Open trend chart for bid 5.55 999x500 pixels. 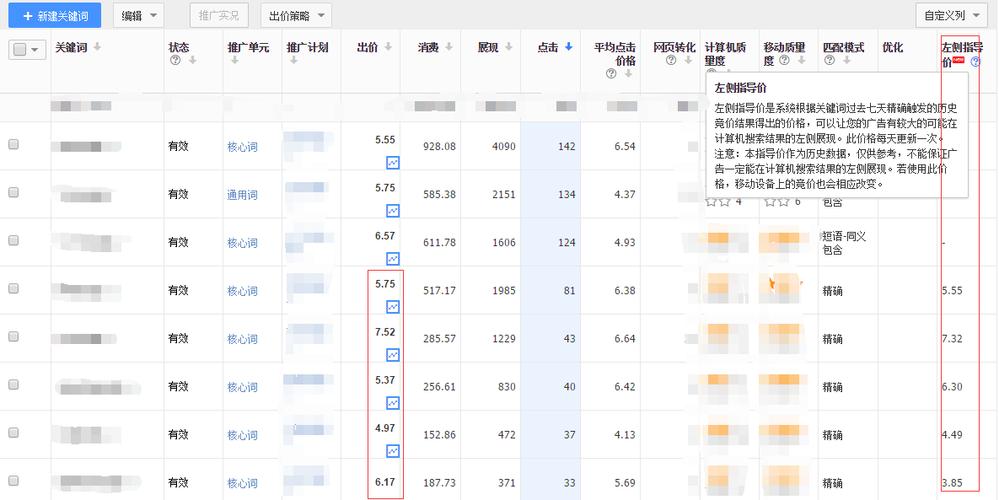[x=392, y=163]
